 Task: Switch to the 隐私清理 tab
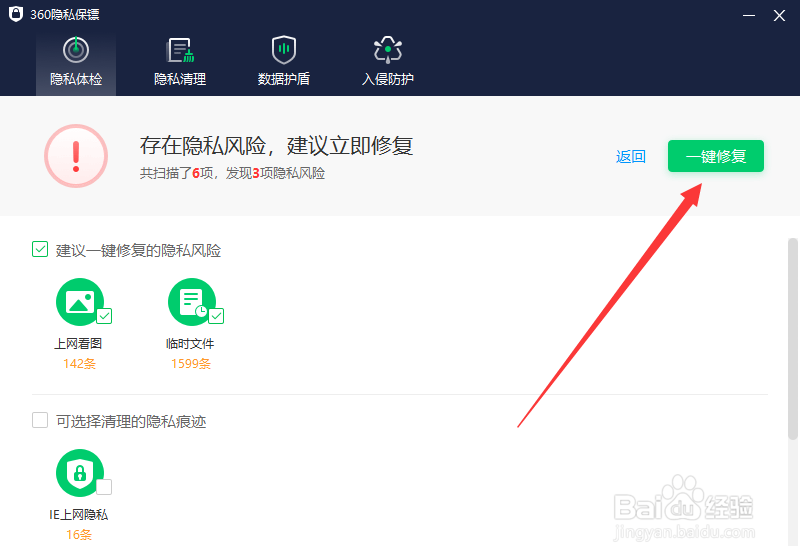[180, 63]
